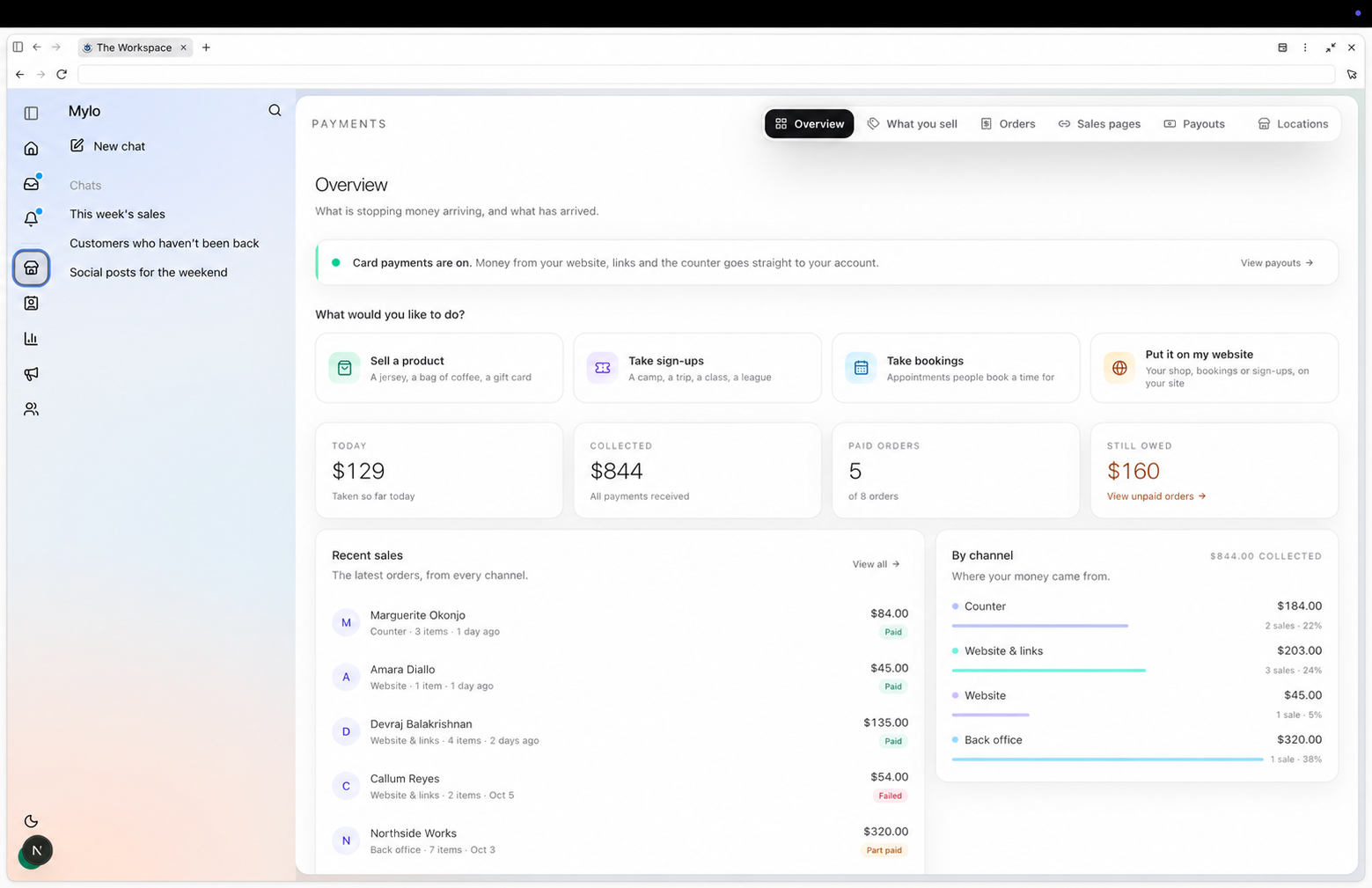Click the Back office channel progress bar
Screen dimensions: 1372x888
[1108, 759]
